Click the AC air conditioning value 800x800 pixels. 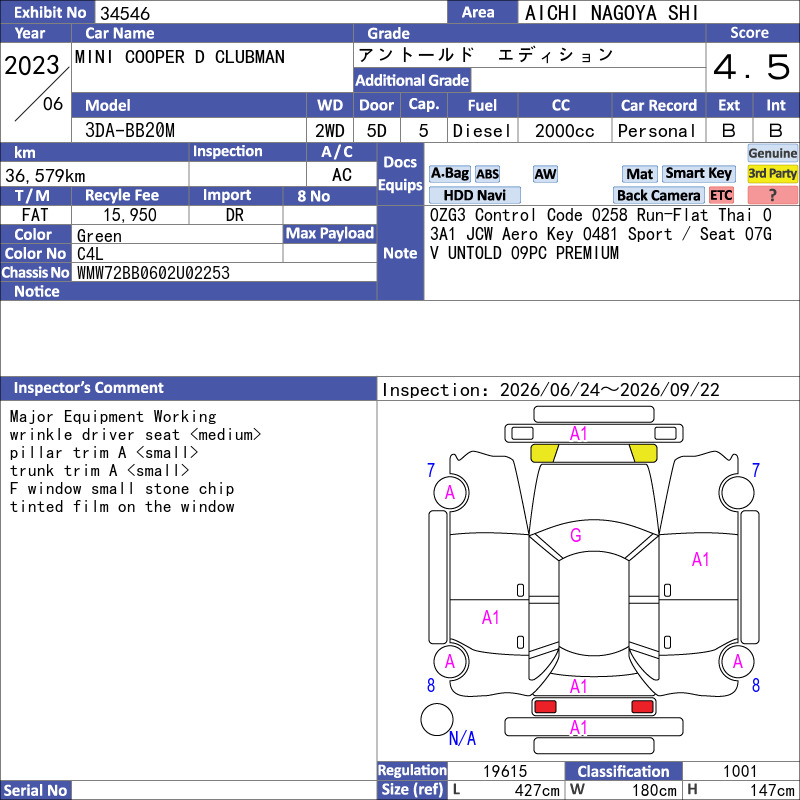[342, 175]
